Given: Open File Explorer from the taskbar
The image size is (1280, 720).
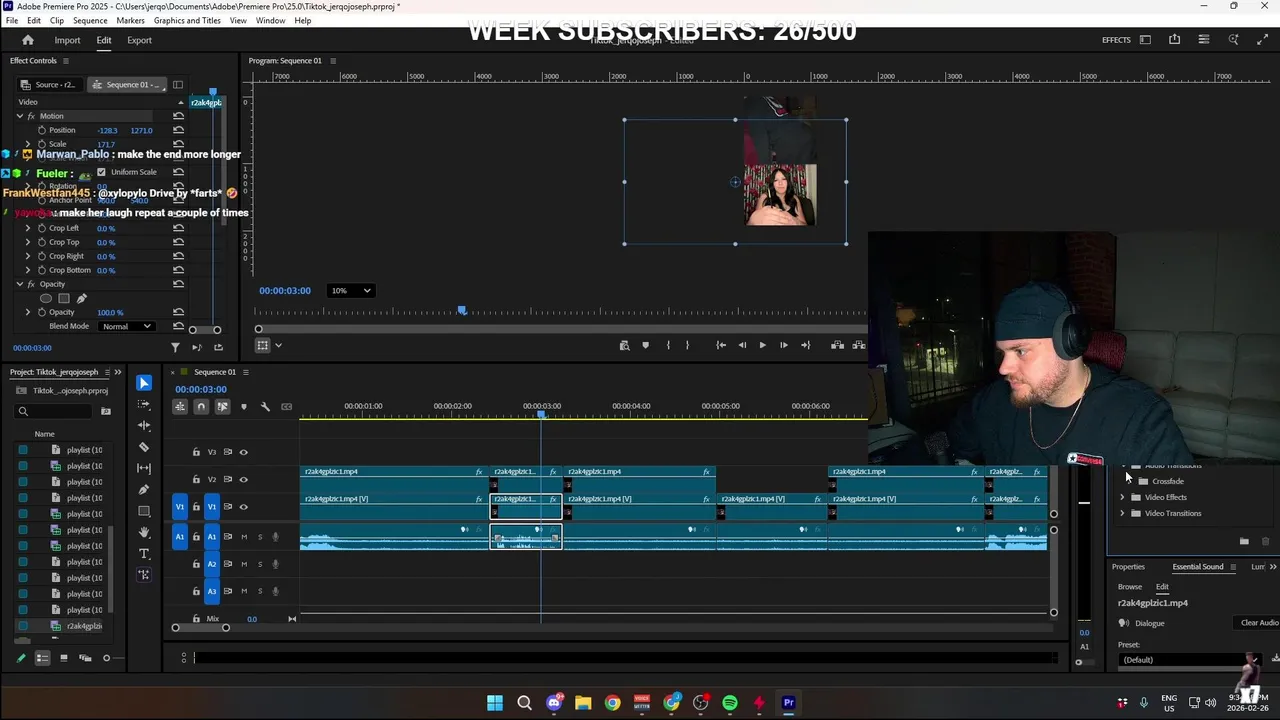Looking at the screenshot, I should tap(583, 703).
